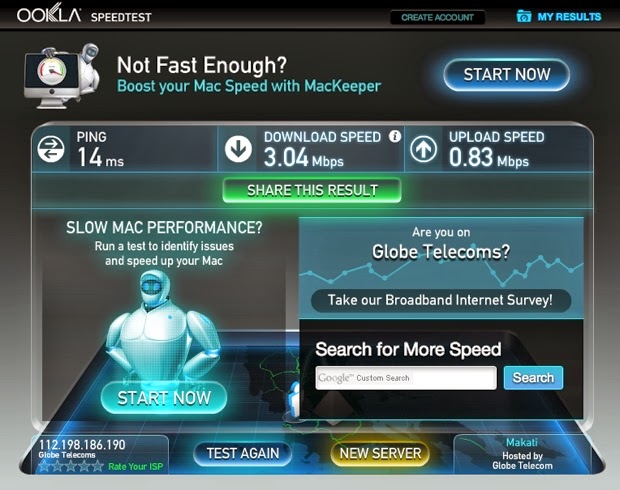The height and width of the screenshot is (490, 620).
Task: Click Share This Result button
Action: [x=312, y=190]
